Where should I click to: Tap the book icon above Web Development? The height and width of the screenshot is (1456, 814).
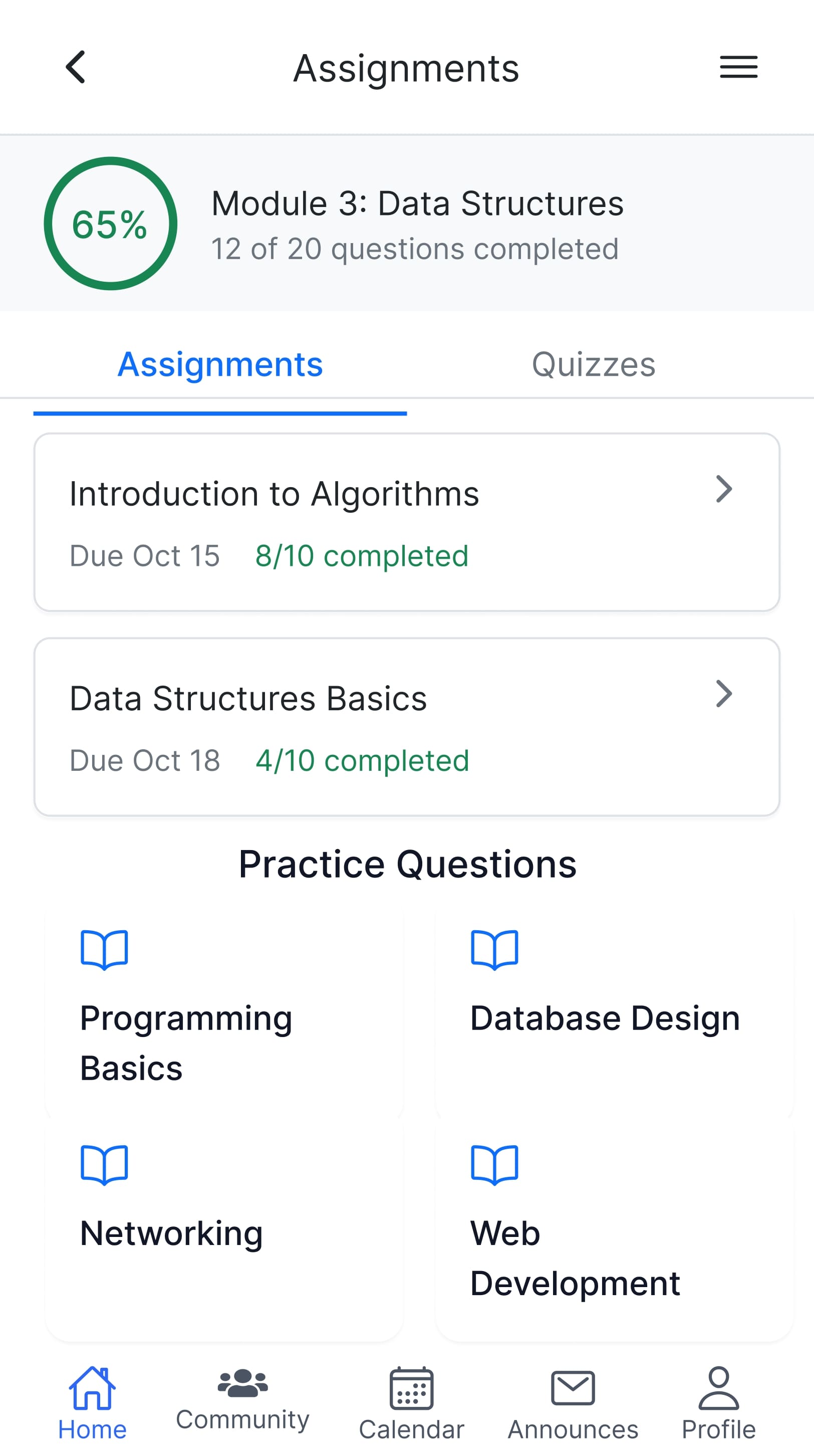coord(494,1164)
